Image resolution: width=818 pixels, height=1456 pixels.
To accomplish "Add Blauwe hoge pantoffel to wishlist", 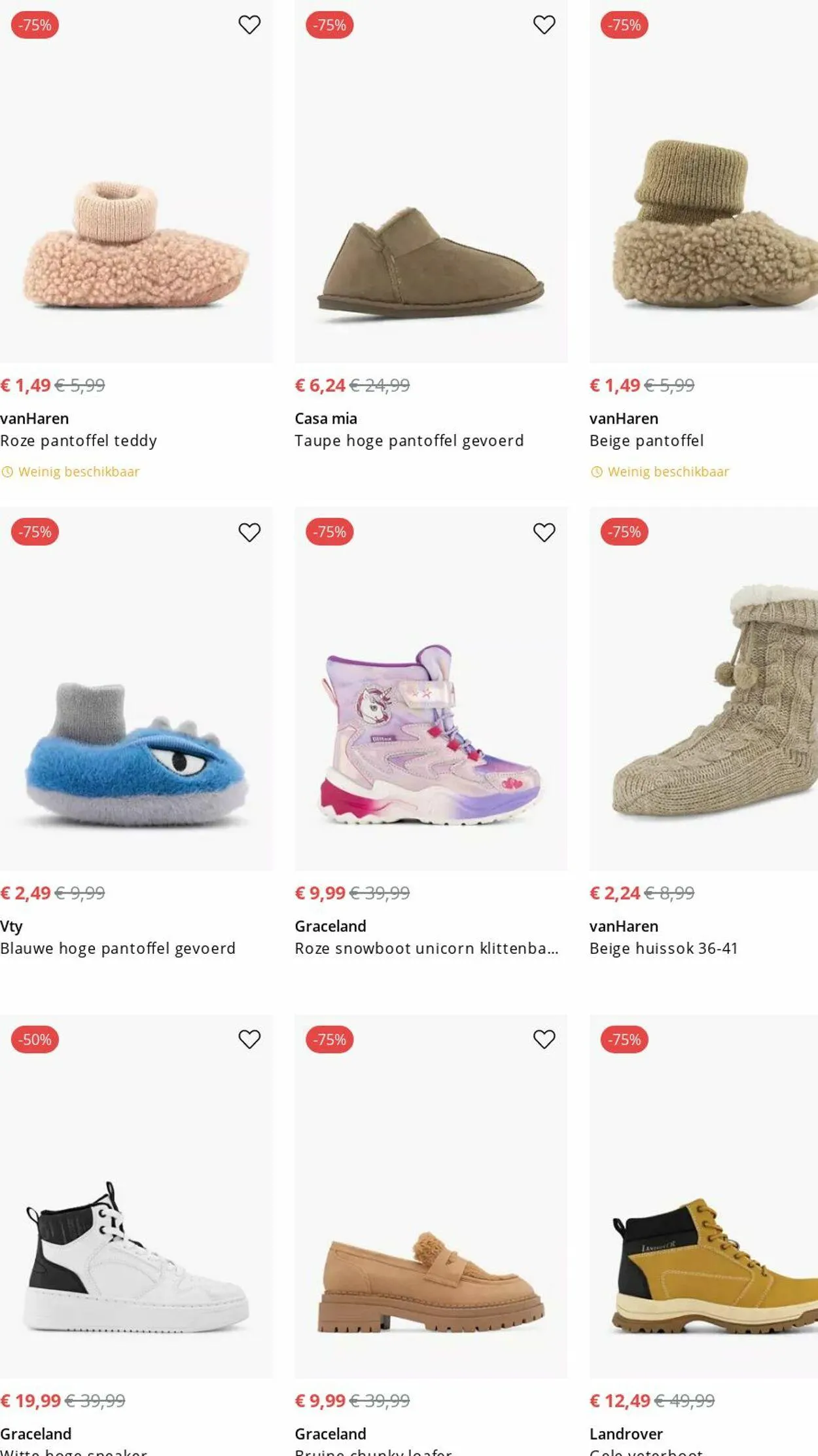I will point(249,532).
